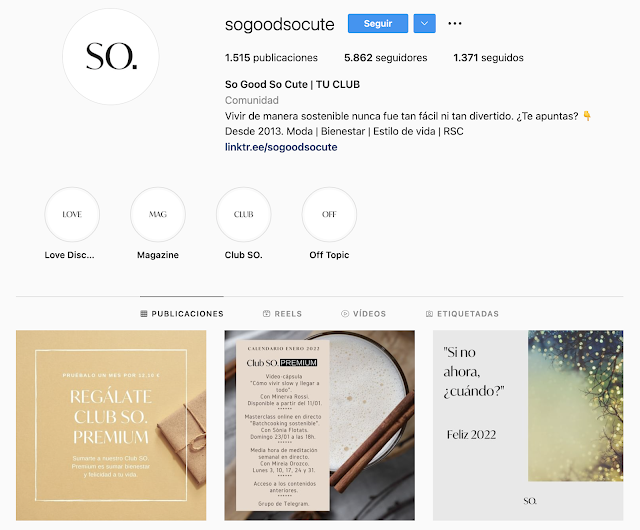640x530 pixels.
Task: Open the Magazine story highlight
Action: (x=158, y=214)
